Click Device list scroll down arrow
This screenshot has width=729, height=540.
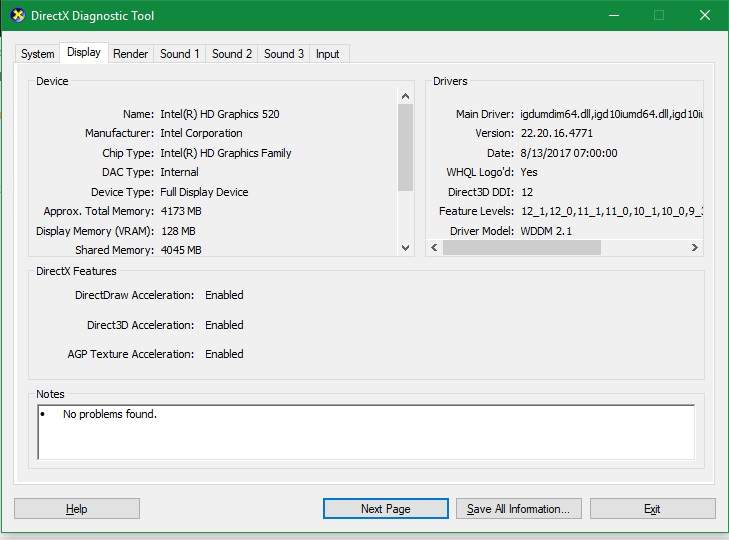[405, 247]
